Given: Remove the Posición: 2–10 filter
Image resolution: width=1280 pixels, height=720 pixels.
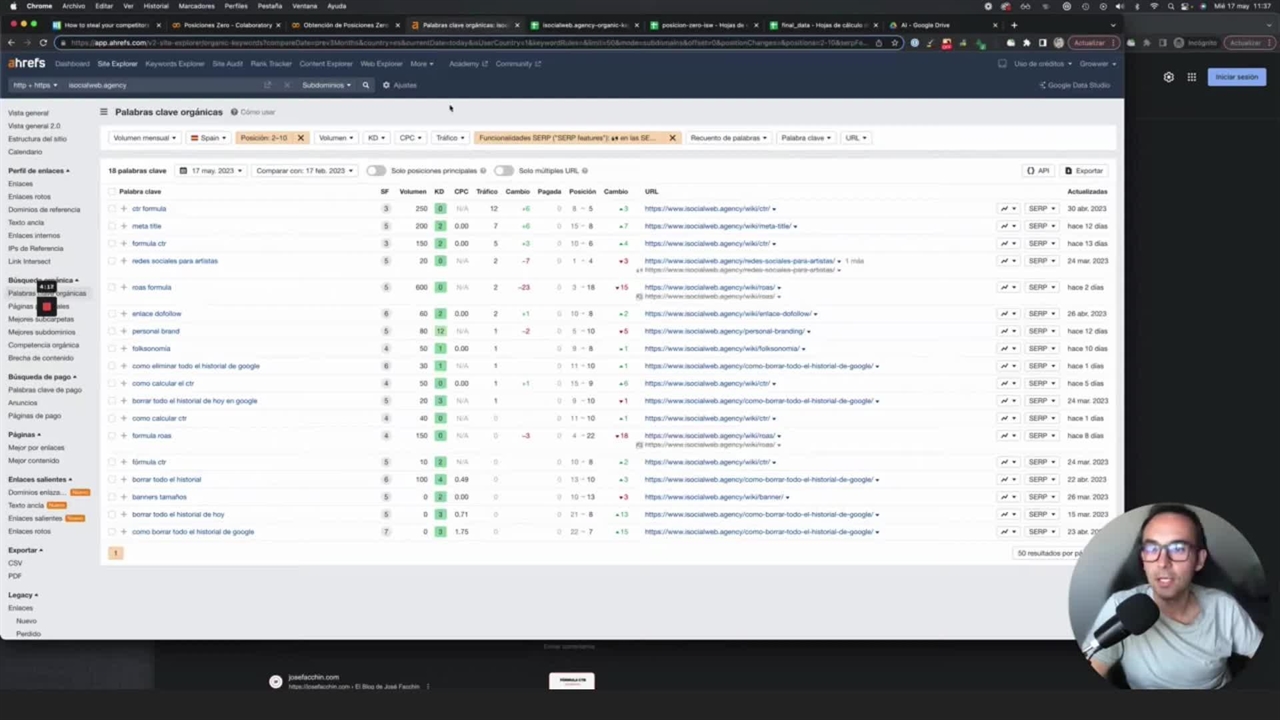Looking at the screenshot, I should 300,138.
